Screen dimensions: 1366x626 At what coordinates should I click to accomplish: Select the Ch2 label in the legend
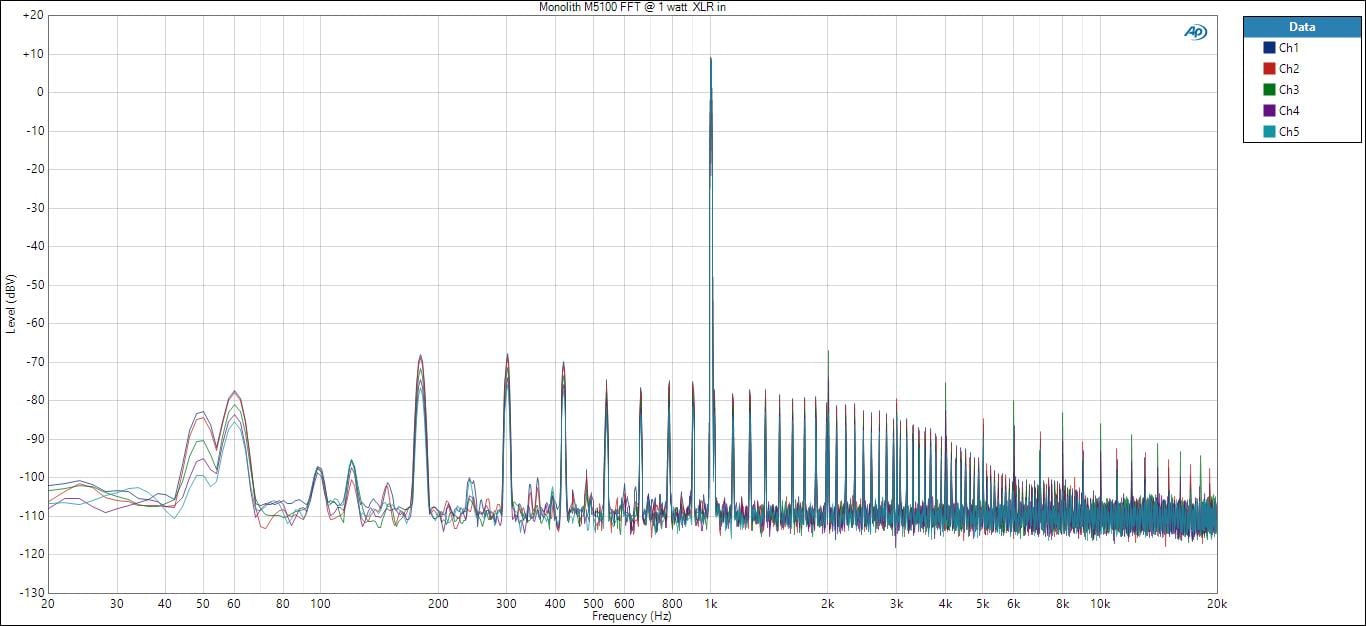coord(1289,69)
